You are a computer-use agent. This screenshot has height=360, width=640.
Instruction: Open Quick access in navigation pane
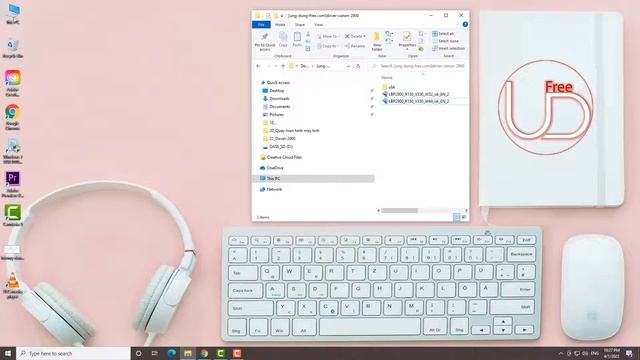tap(275, 82)
